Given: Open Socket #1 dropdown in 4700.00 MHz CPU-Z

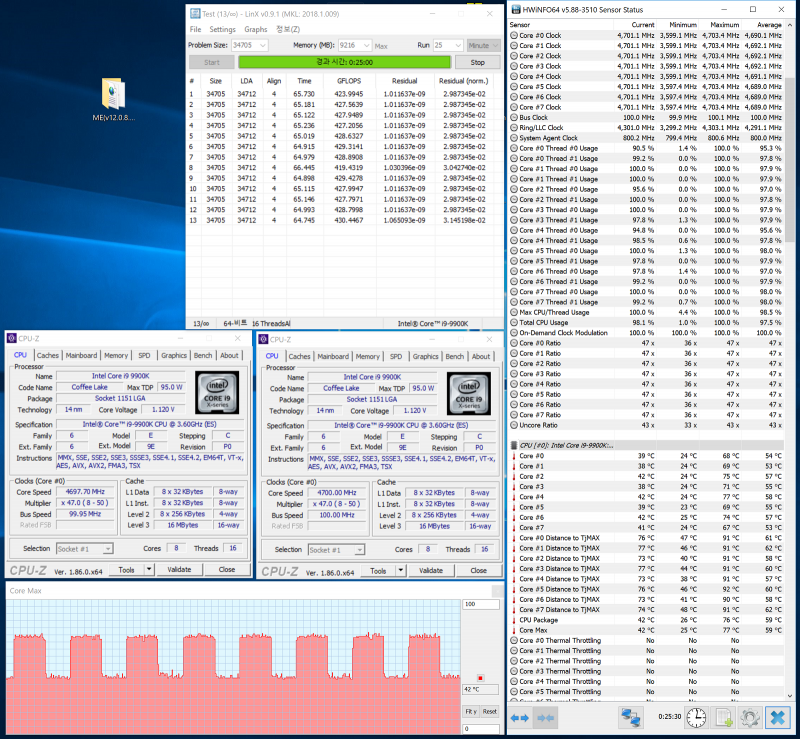Looking at the screenshot, I should point(359,550).
